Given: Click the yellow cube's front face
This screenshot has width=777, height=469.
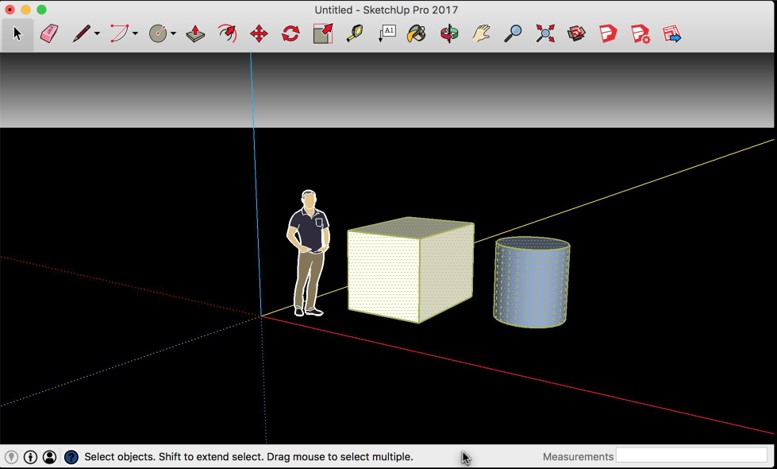Looking at the screenshot, I should (382, 272).
